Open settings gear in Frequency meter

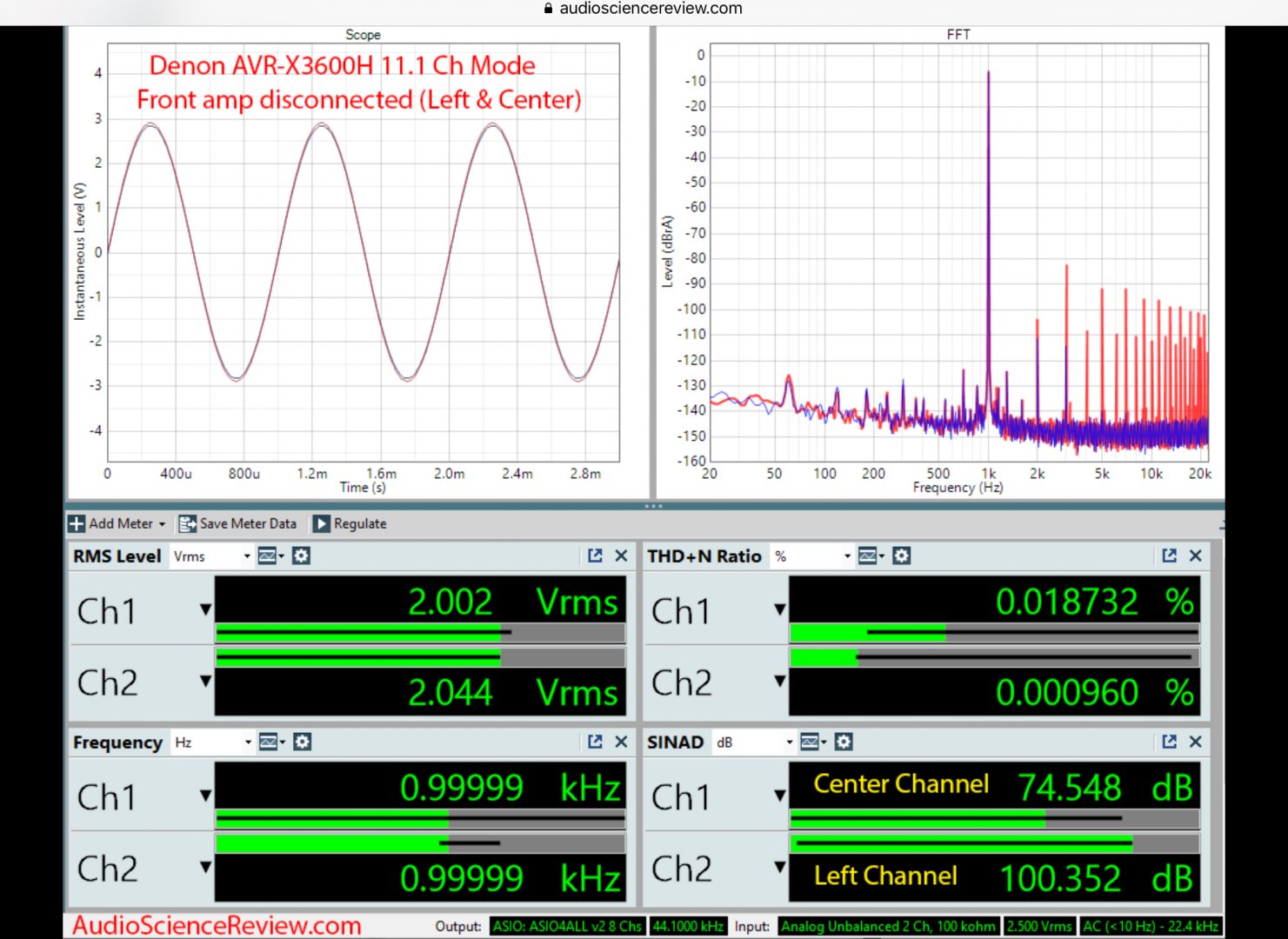[302, 742]
